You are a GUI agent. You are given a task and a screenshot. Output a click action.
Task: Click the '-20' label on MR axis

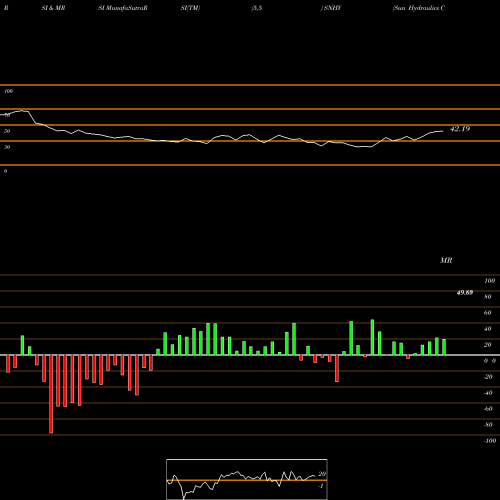pos(488,377)
